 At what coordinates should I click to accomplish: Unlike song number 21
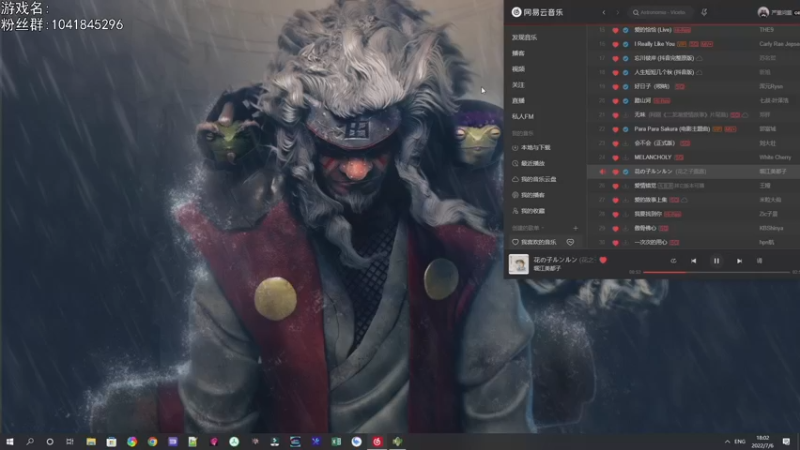pos(615,115)
